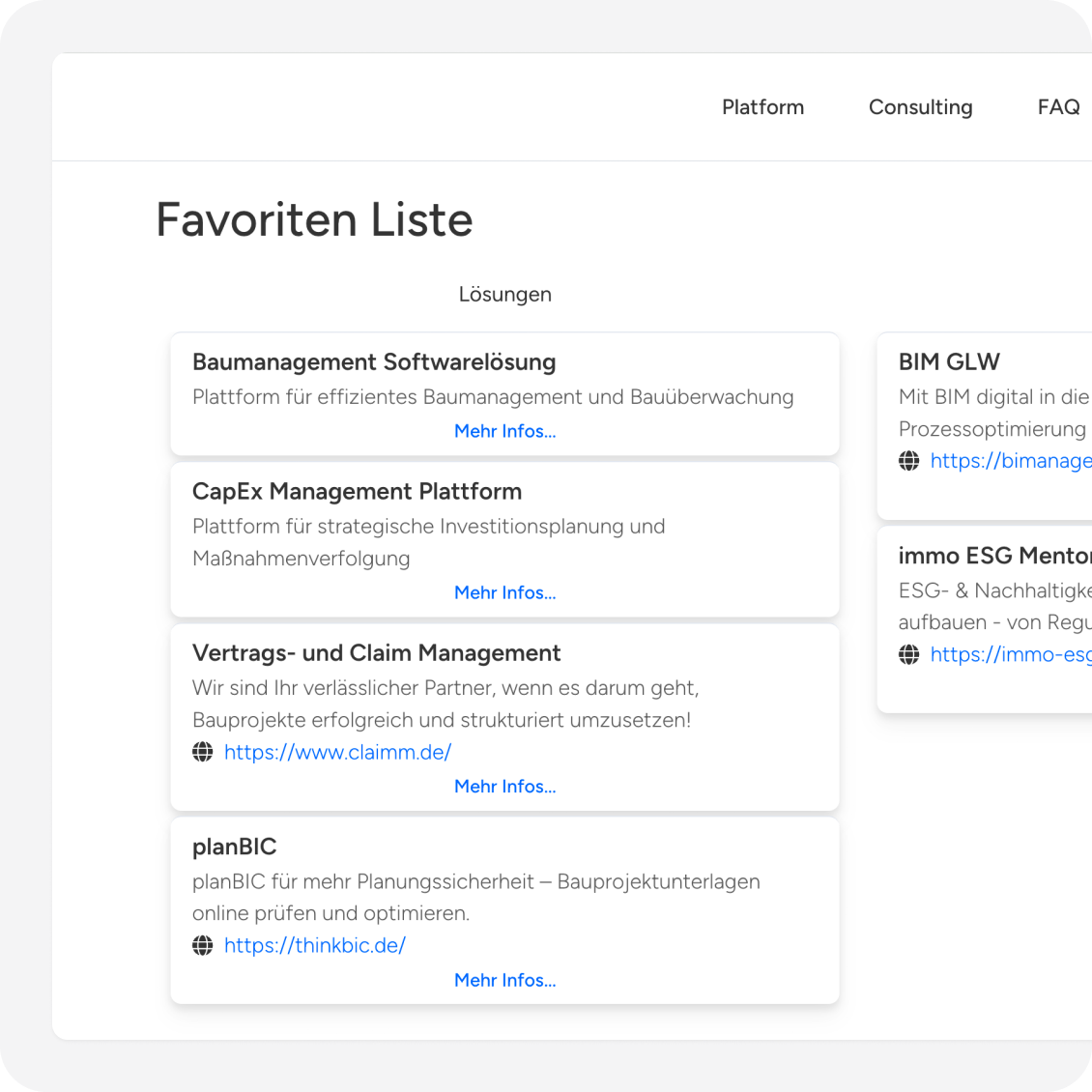This screenshot has height=1092, width=1092.
Task: Open the FAQ page from the navigation
Action: click(1058, 107)
